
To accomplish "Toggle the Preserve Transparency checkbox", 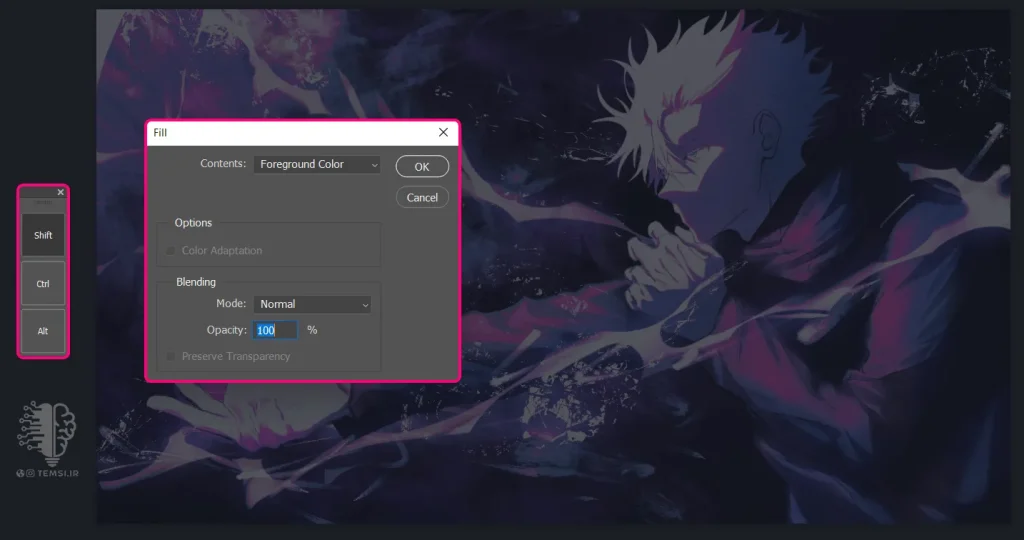I will (x=170, y=357).
